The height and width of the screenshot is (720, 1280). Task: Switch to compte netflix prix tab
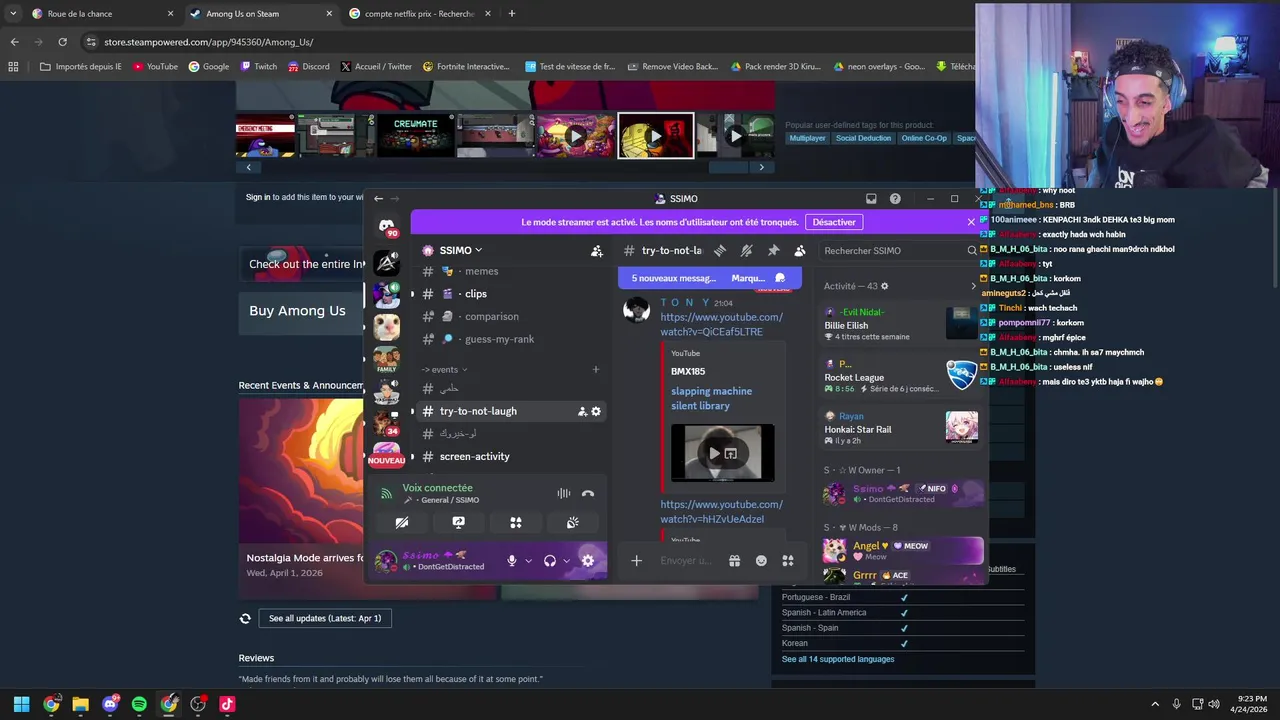tap(418, 14)
